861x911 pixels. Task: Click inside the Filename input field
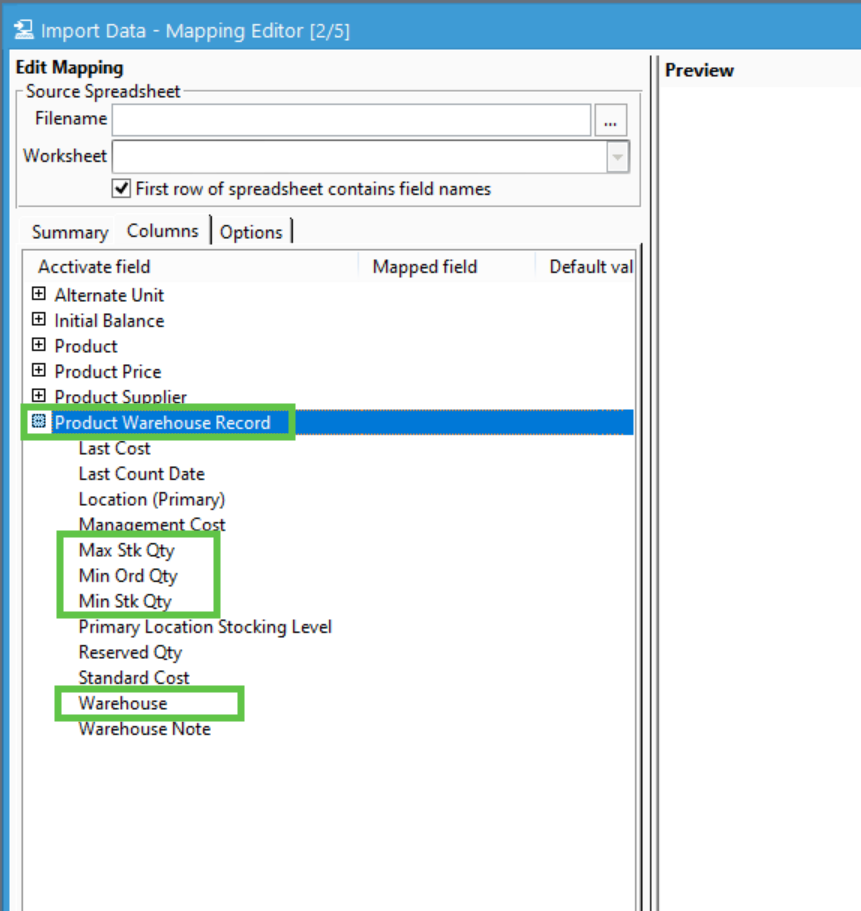350,119
